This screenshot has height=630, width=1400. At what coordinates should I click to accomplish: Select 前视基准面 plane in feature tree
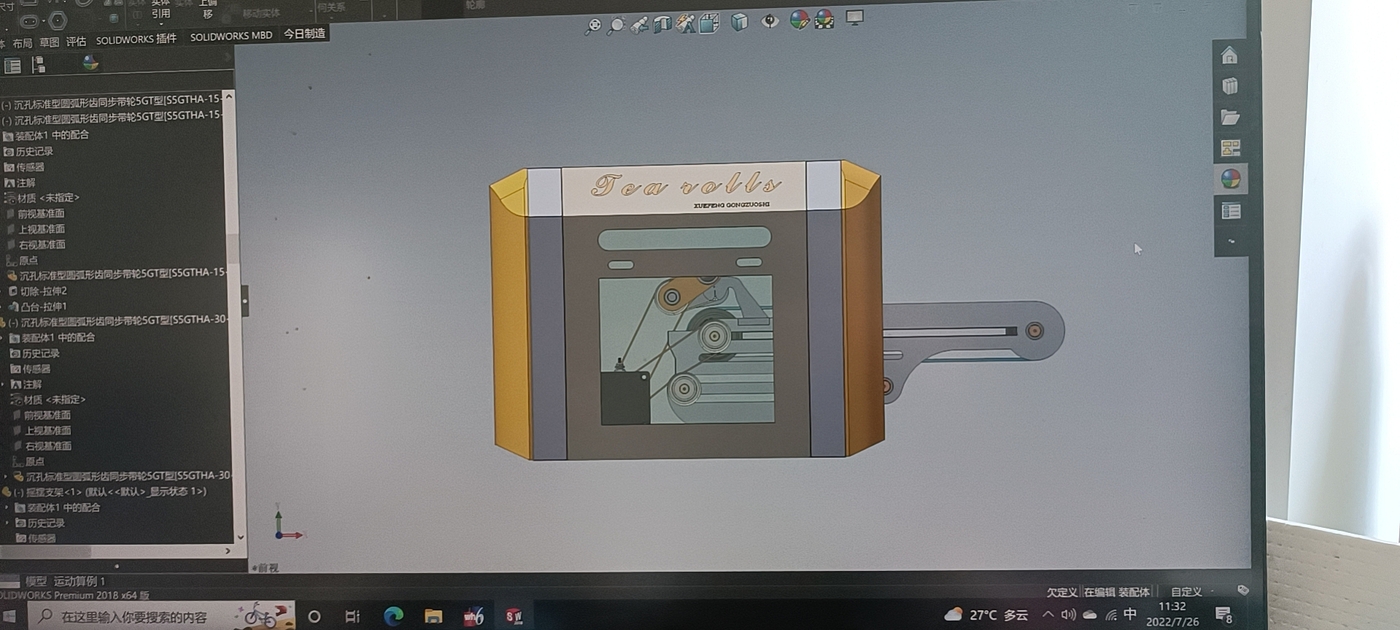pos(41,213)
